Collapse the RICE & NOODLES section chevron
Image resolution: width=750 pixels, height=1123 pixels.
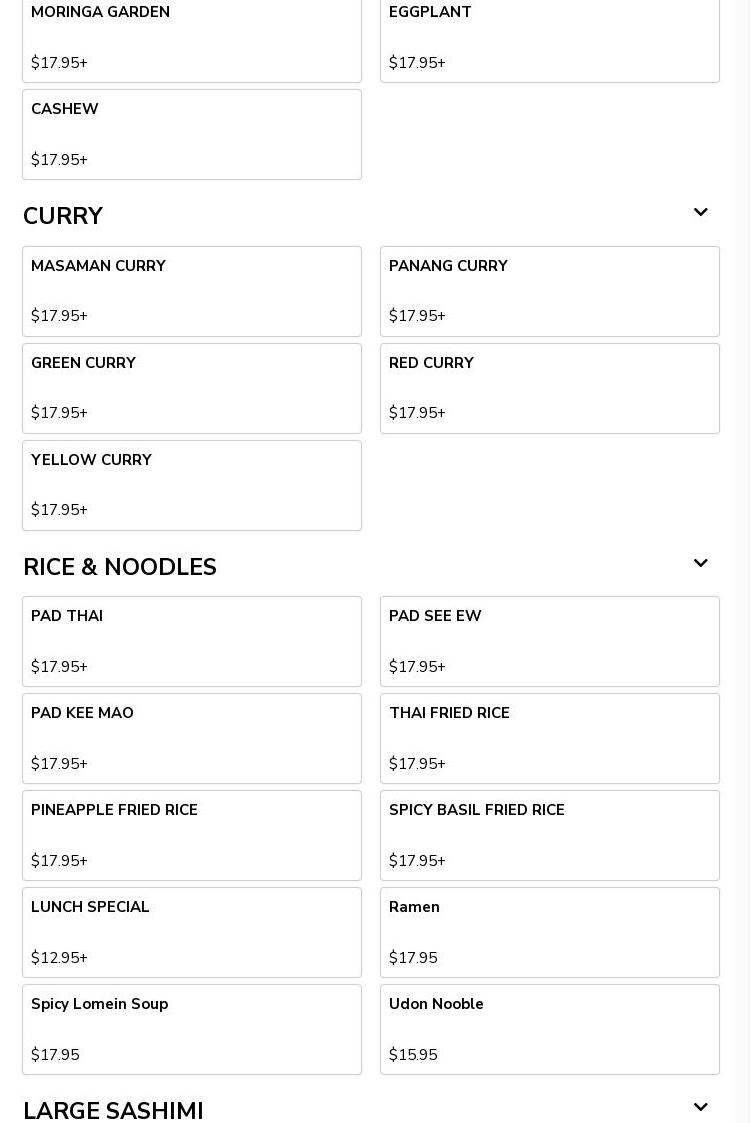(x=701, y=563)
